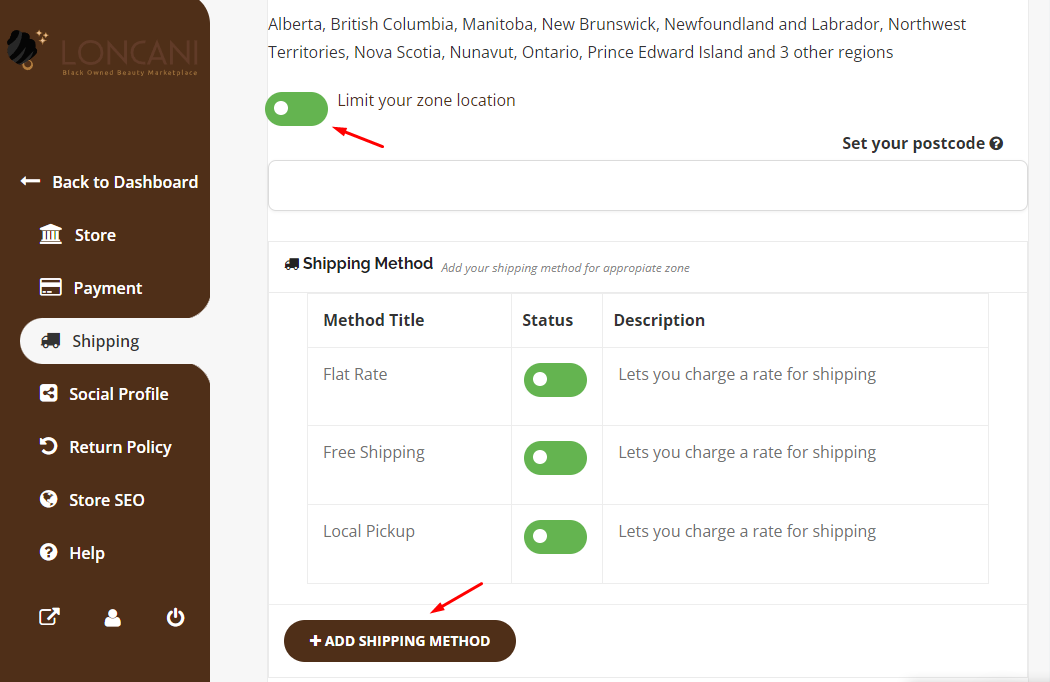Click the power logout icon
The image size is (1050, 682).
(x=175, y=617)
